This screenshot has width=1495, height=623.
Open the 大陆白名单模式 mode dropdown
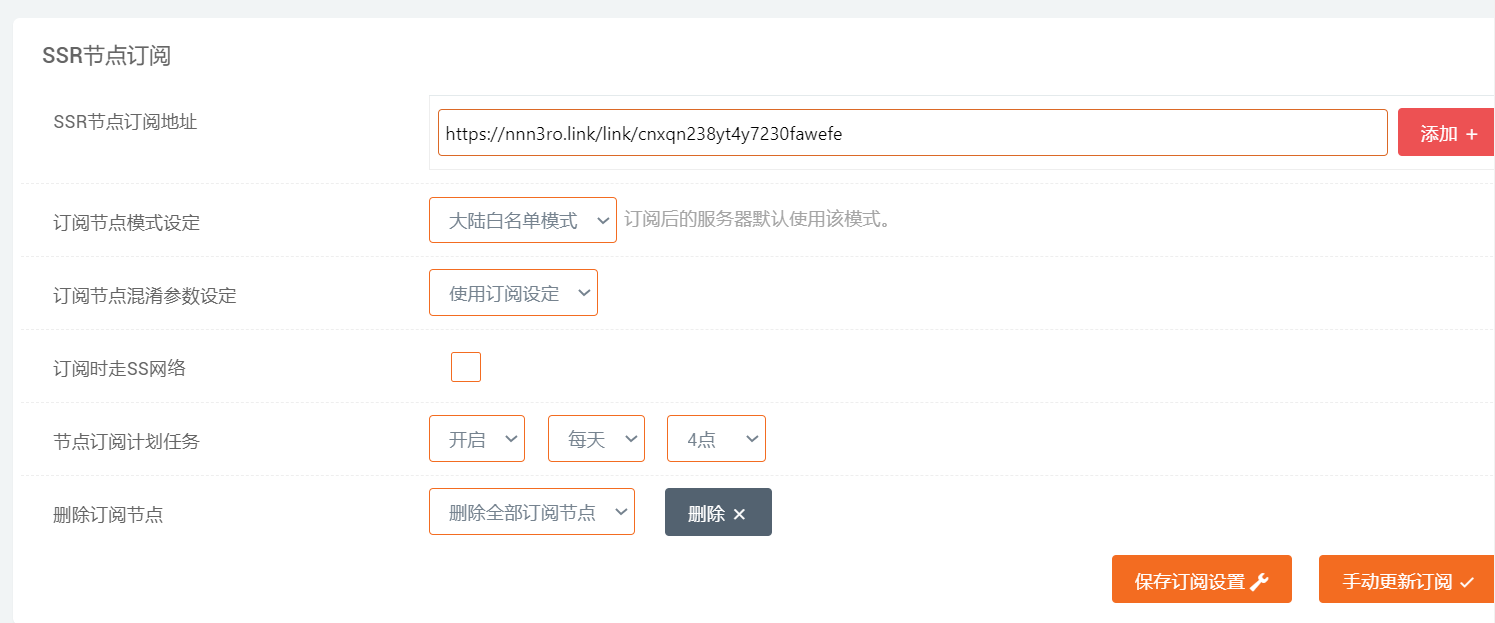pyautogui.click(x=522, y=220)
